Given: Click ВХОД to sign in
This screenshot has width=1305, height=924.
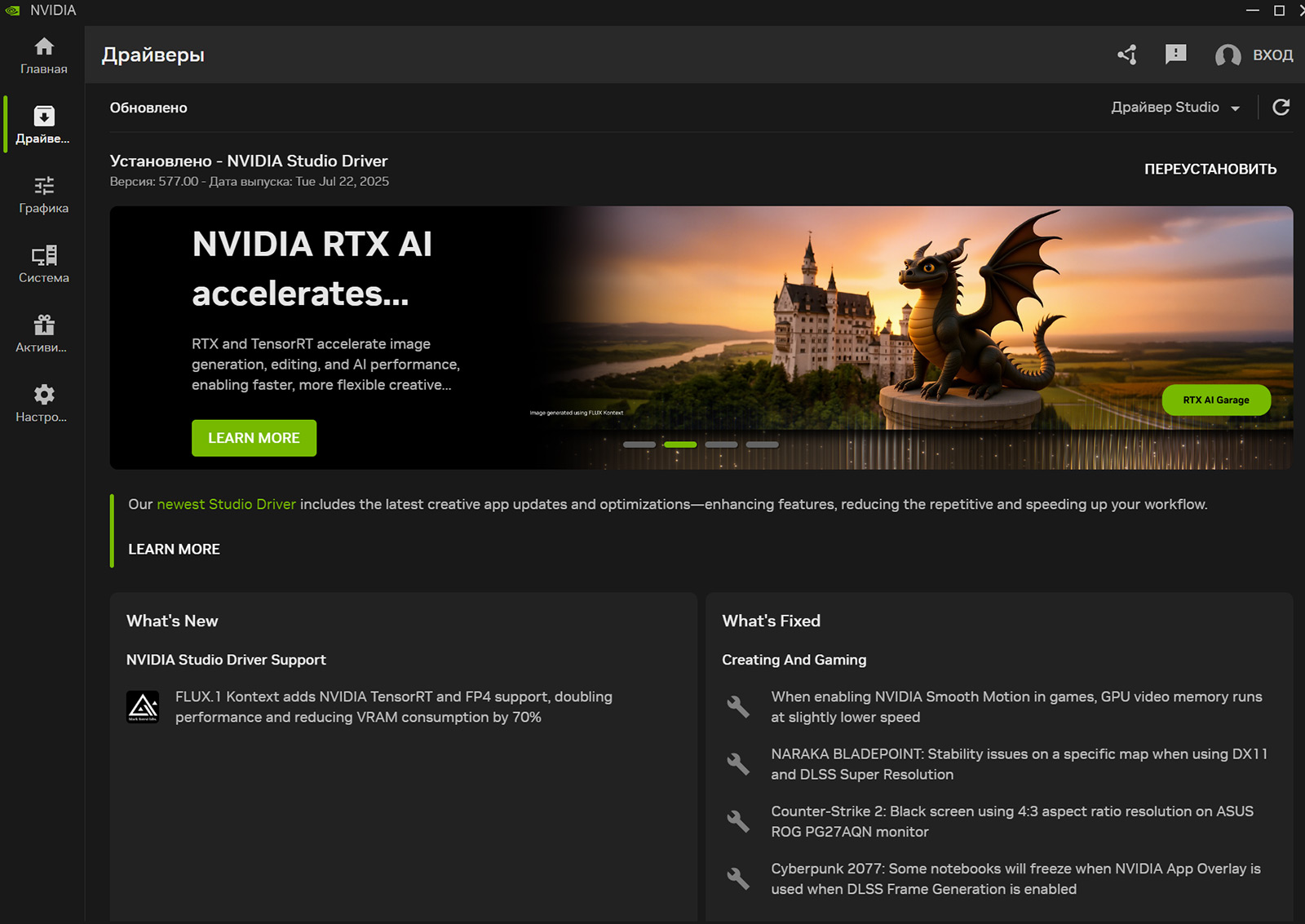Looking at the screenshot, I should [1272, 55].
